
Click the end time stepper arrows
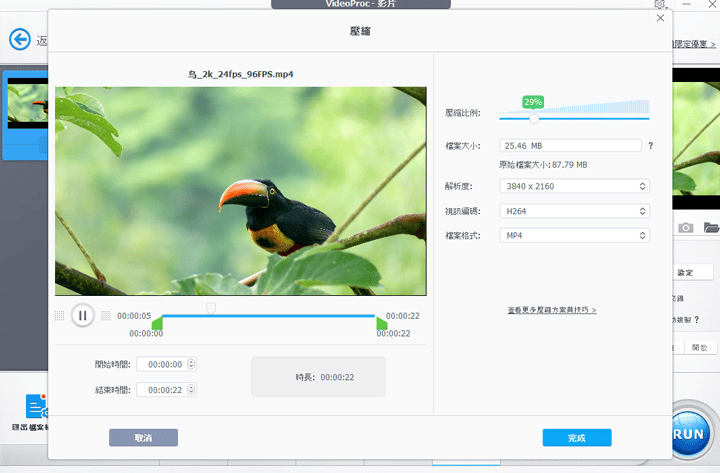(191, 390)
